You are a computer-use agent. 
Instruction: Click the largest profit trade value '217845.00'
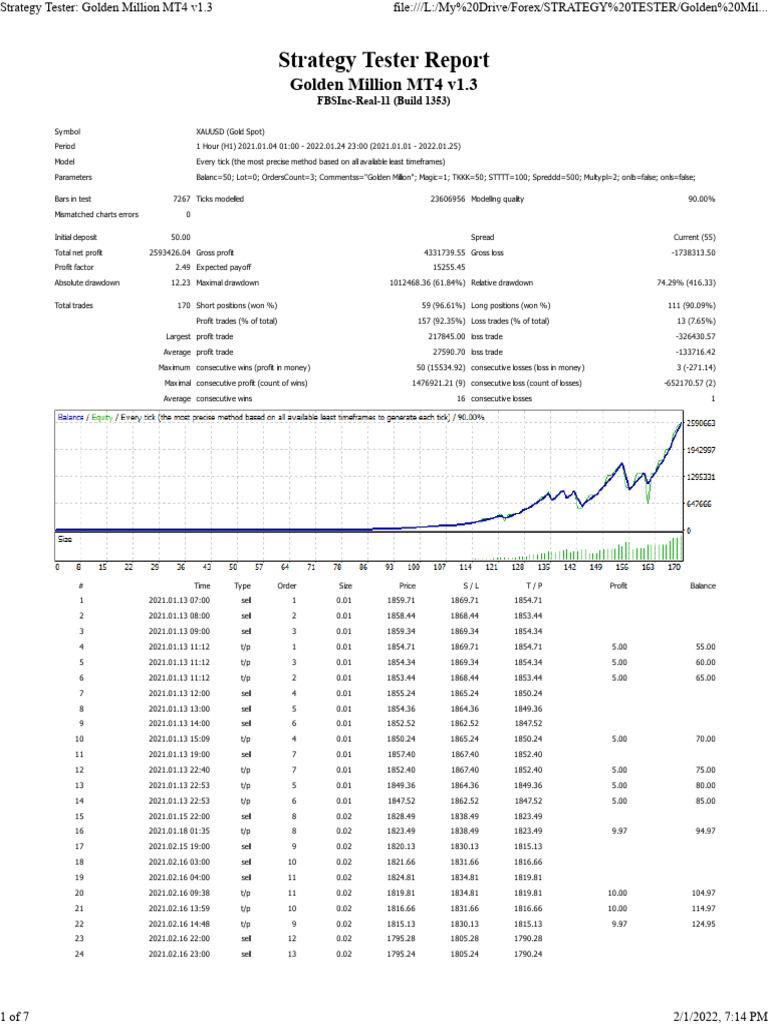(x=447, y=337)
